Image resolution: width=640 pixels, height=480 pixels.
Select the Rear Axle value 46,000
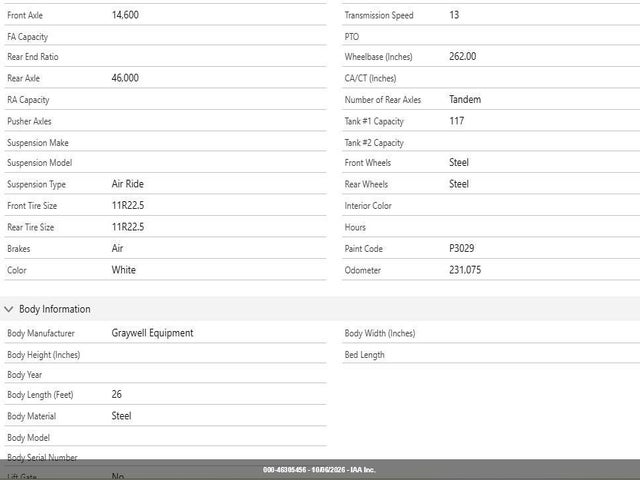tap(125, 78)
